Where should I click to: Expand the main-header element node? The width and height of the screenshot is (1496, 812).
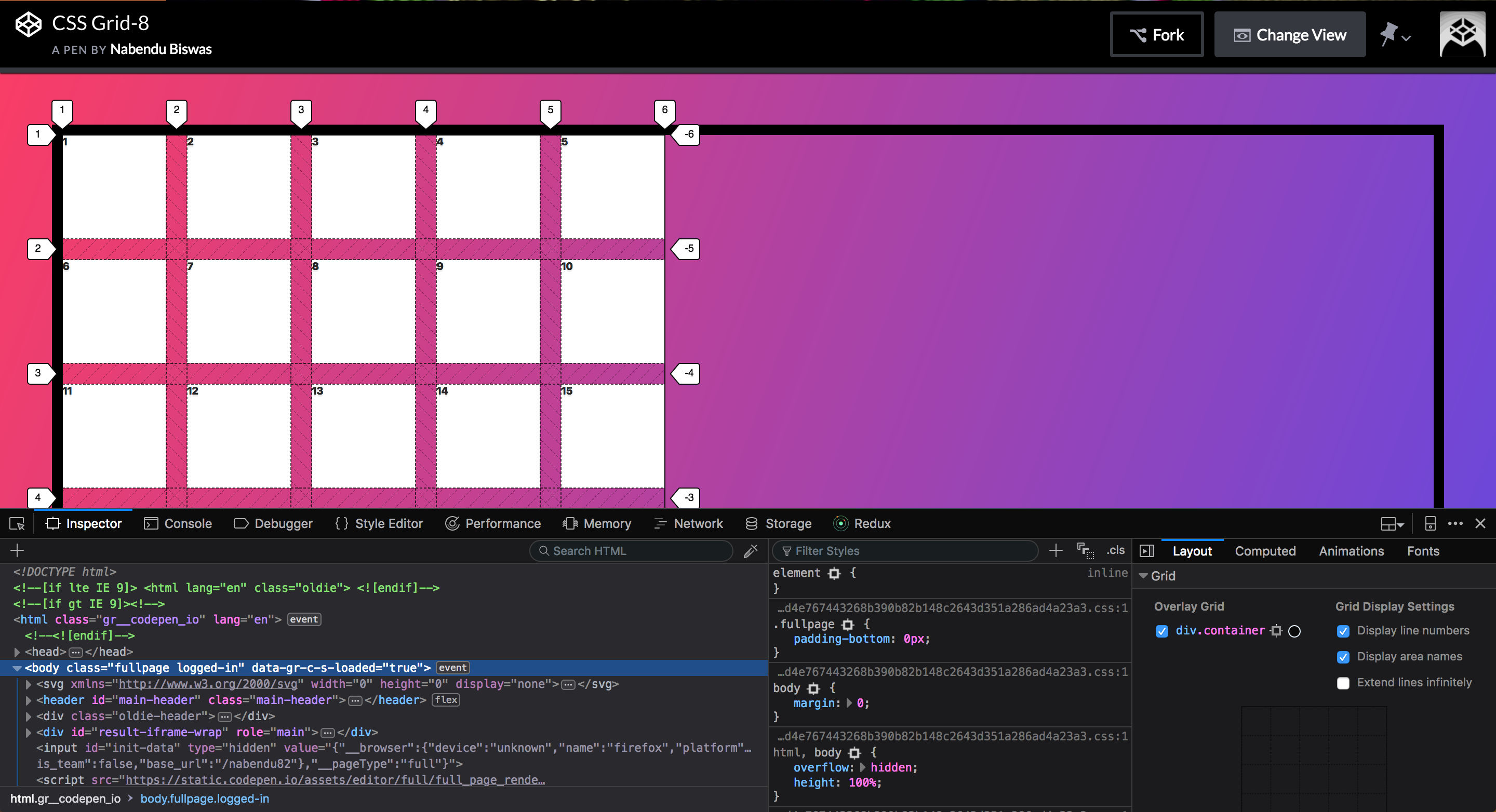click(29, 700)
